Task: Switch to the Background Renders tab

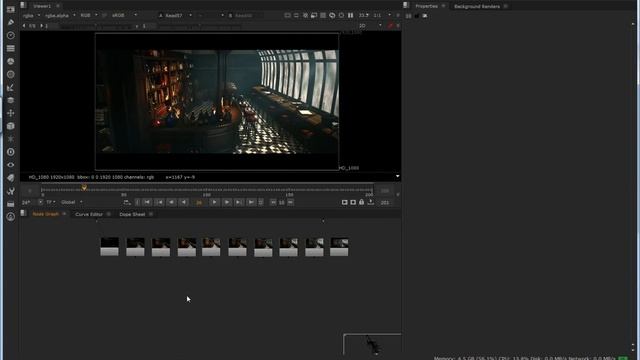Action: pos(477,6)
